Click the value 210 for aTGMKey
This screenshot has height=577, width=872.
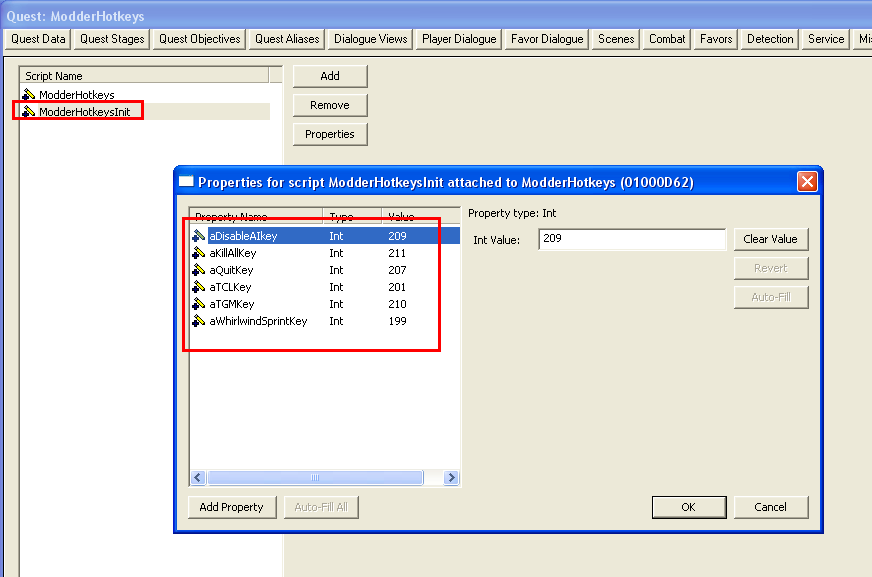pos(397,304)
